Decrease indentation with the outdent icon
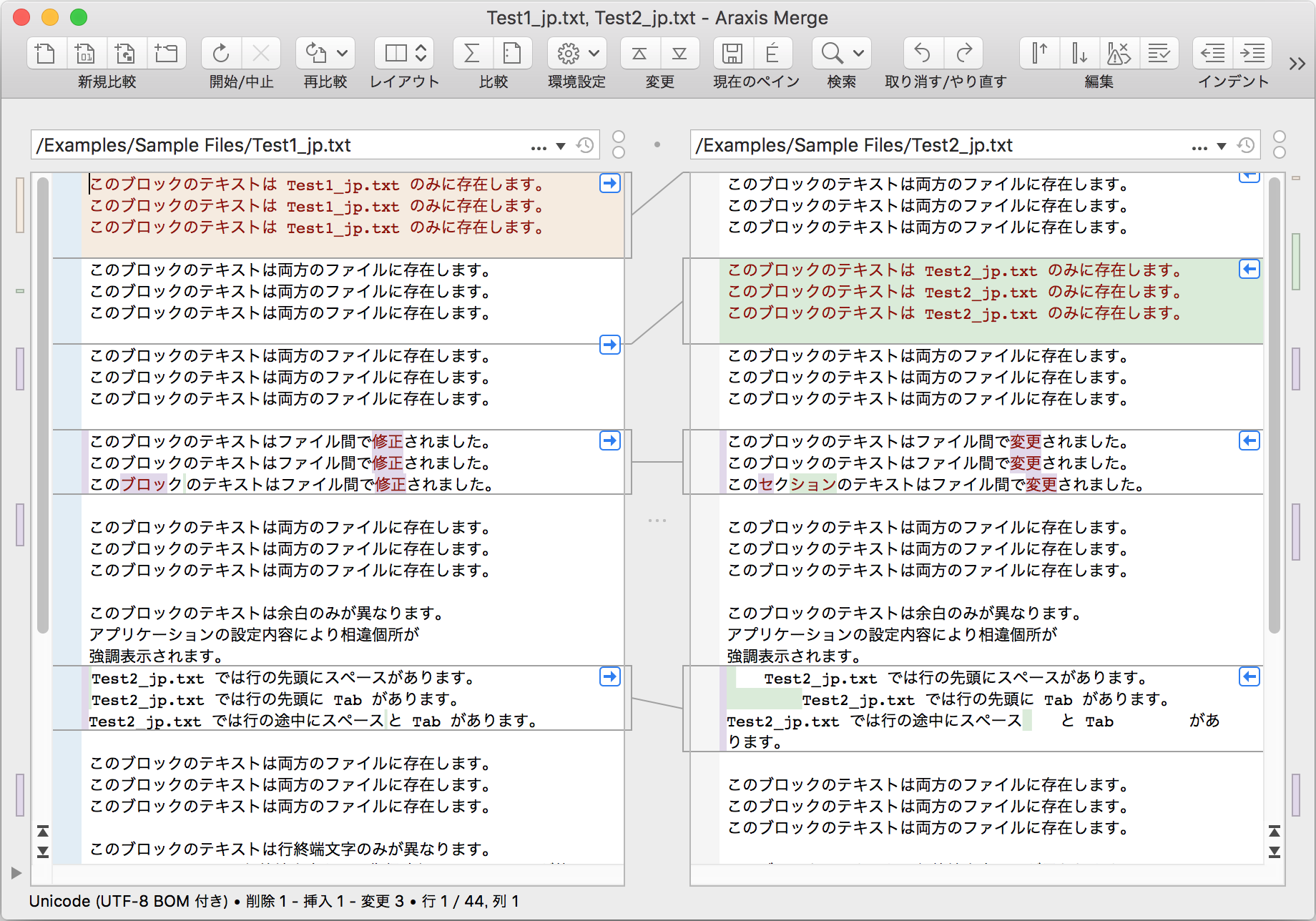Viewport: 1316px width, 921px height. [1212, 52]
